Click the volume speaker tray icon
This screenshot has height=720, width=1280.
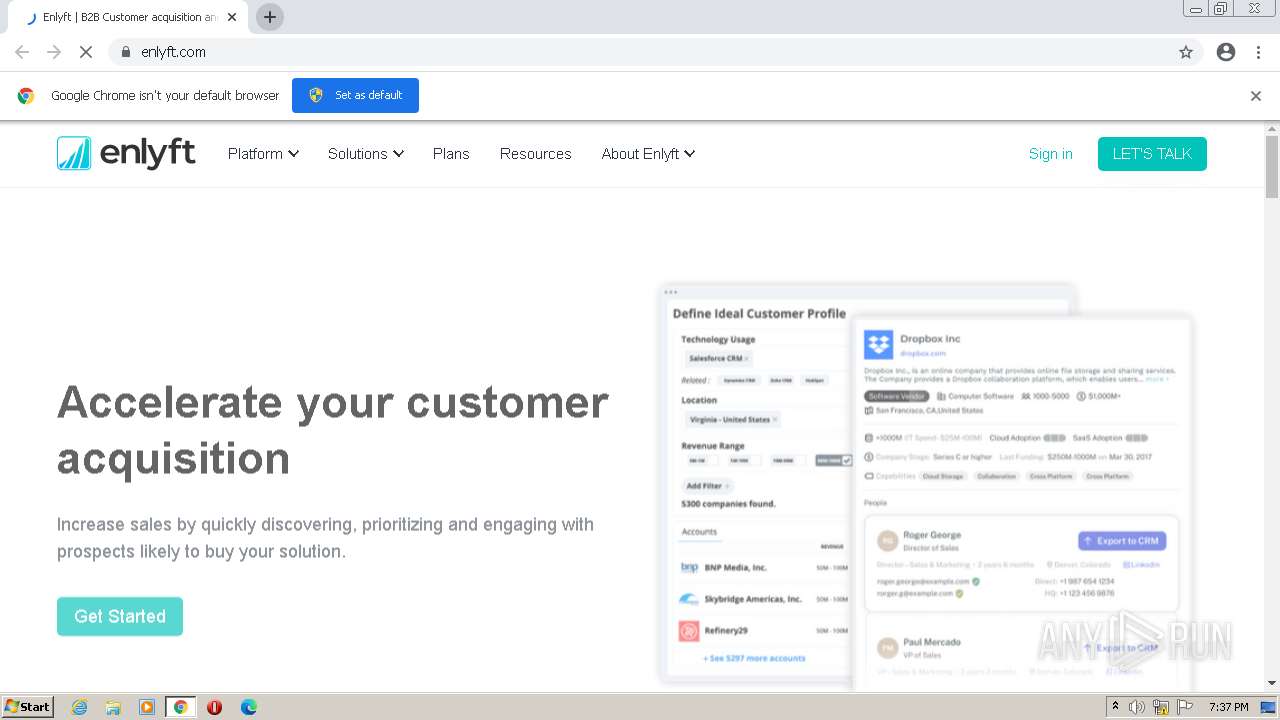(1137, 707)
